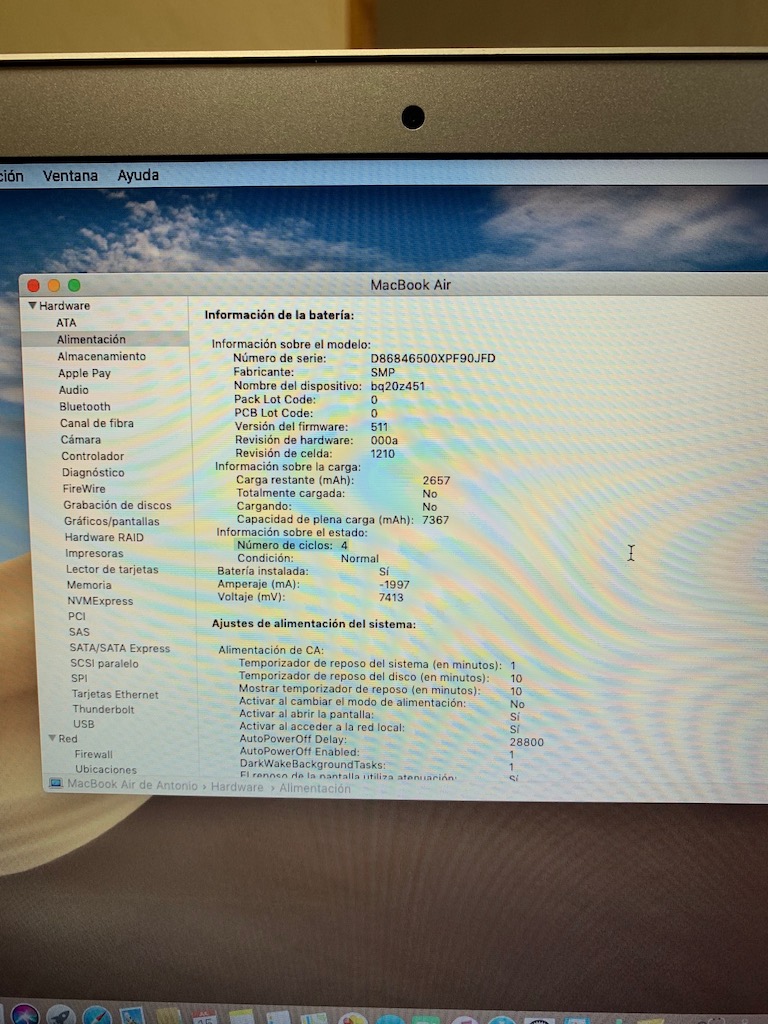Click the AutoPowerOff Delay value 28800
This screenshot has width=768, height=1024.
[526, 742]
